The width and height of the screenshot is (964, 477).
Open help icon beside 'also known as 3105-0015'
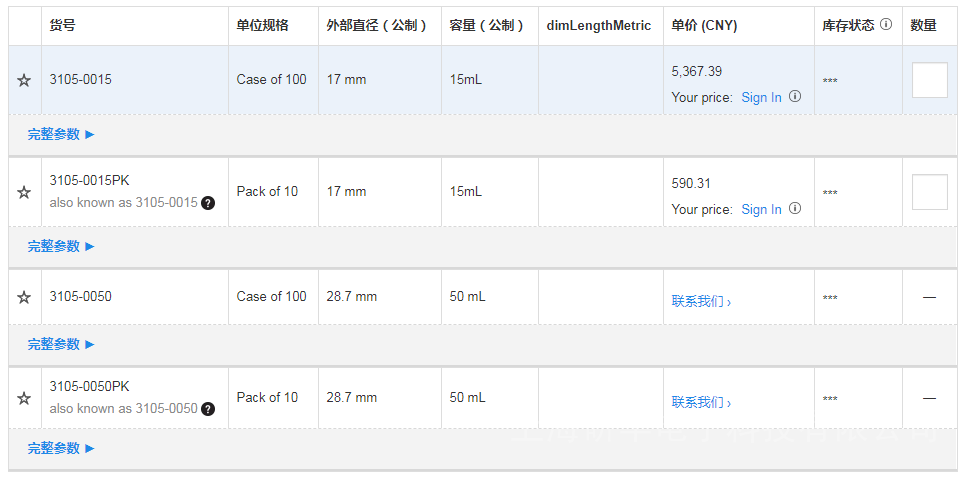(208, 203)
